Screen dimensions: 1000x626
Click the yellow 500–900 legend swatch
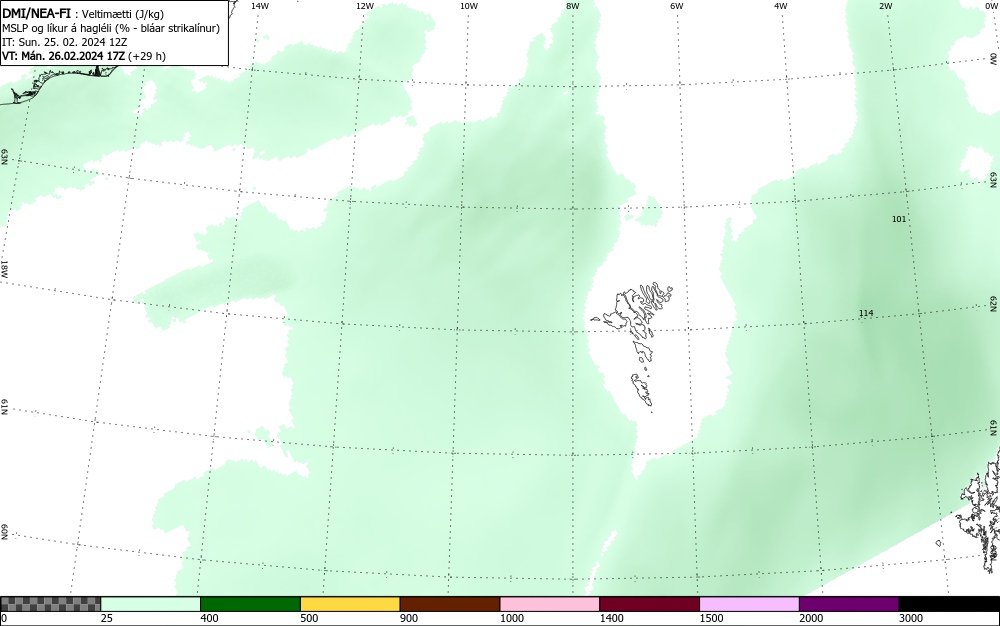pos(350,604)
